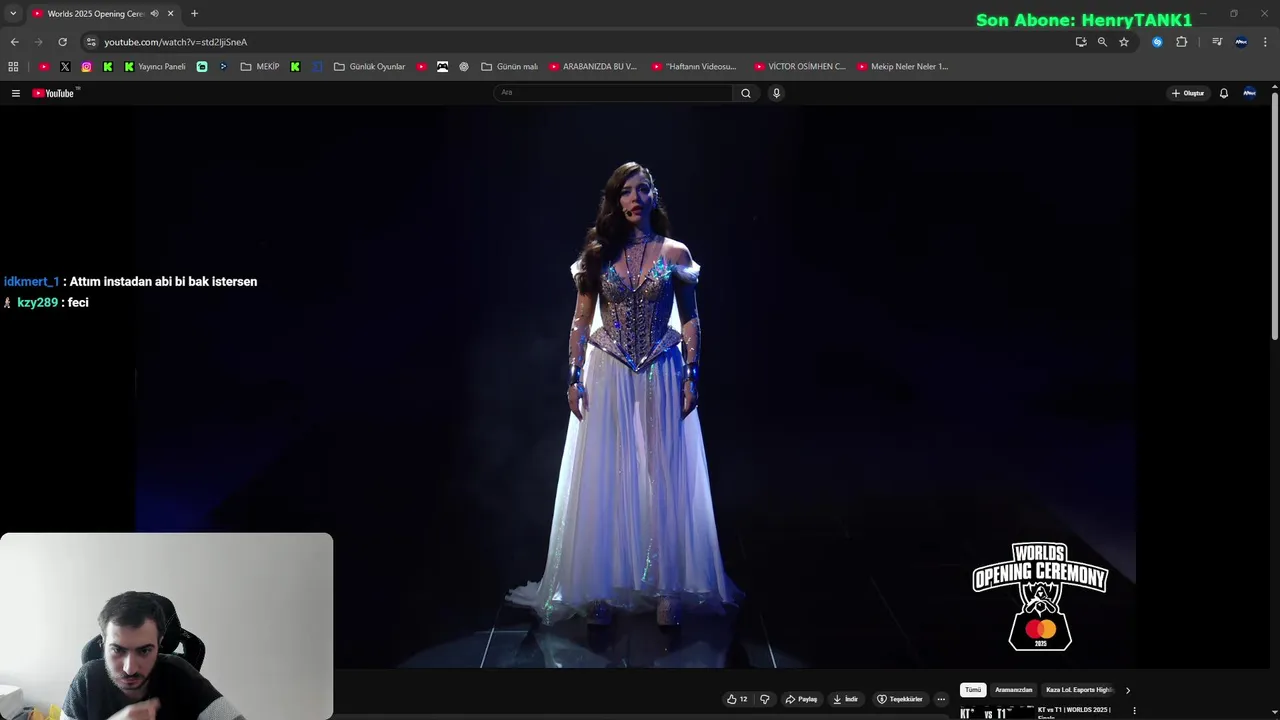The width and height of the screenshot is (1280, 720).
Task: Start voice search with microphone icon
Action: pos(776,93)
